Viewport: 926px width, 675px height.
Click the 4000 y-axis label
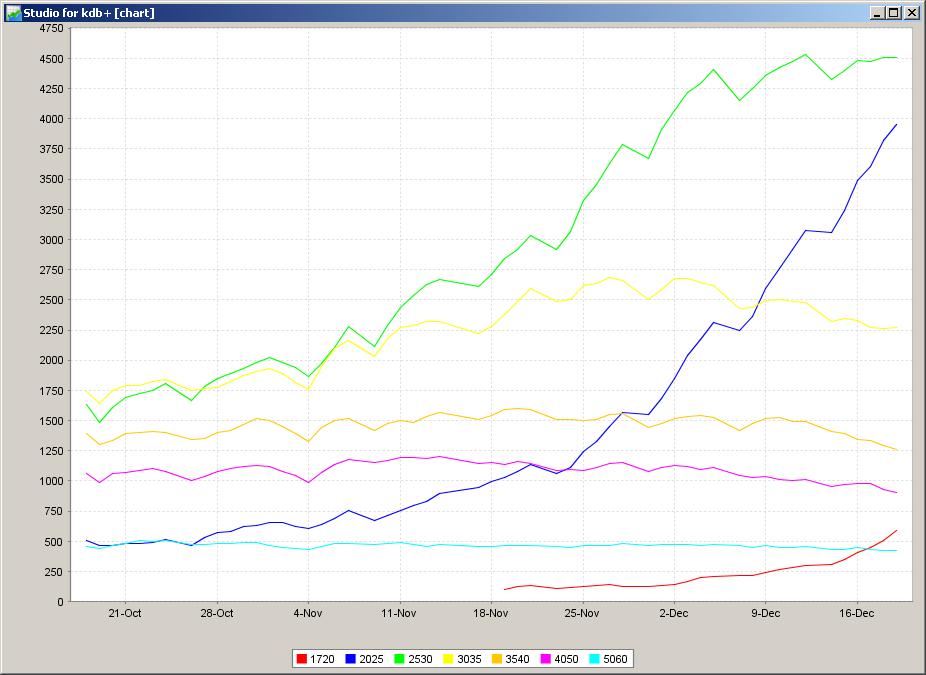click(51, 119)
